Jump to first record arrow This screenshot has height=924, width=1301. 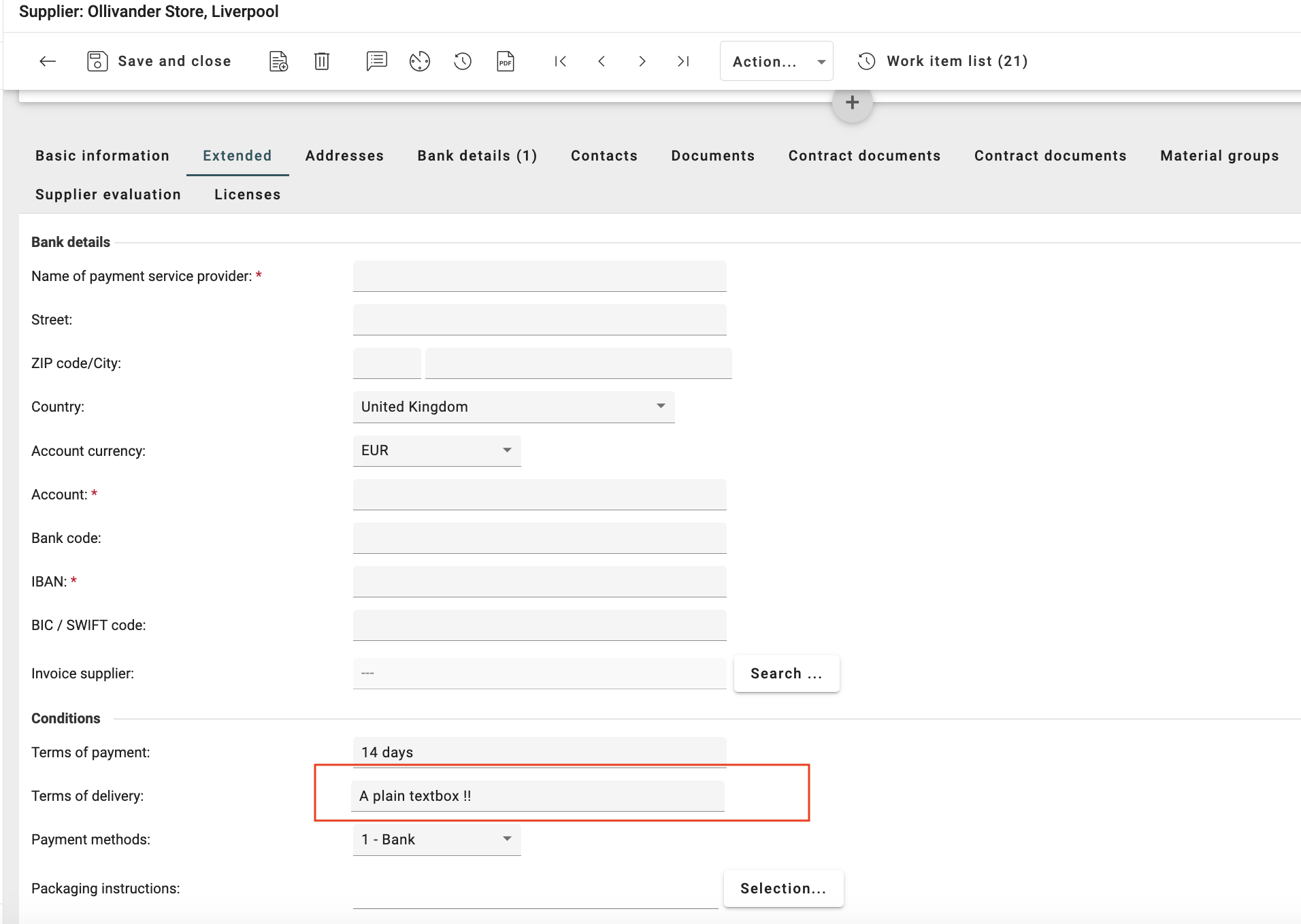click(x=560, y=61)
